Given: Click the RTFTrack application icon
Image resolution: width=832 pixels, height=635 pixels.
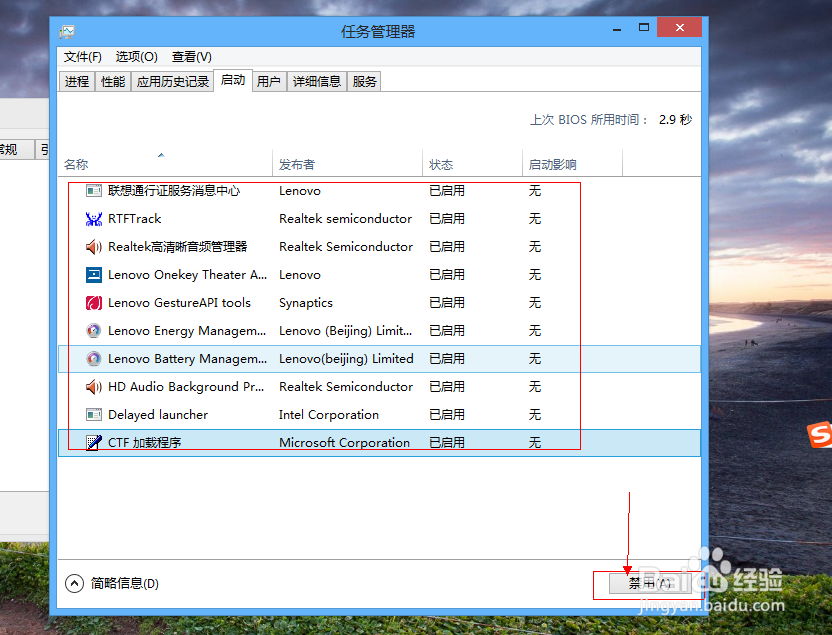Looking at the screenshot, I should click(93, 219).
